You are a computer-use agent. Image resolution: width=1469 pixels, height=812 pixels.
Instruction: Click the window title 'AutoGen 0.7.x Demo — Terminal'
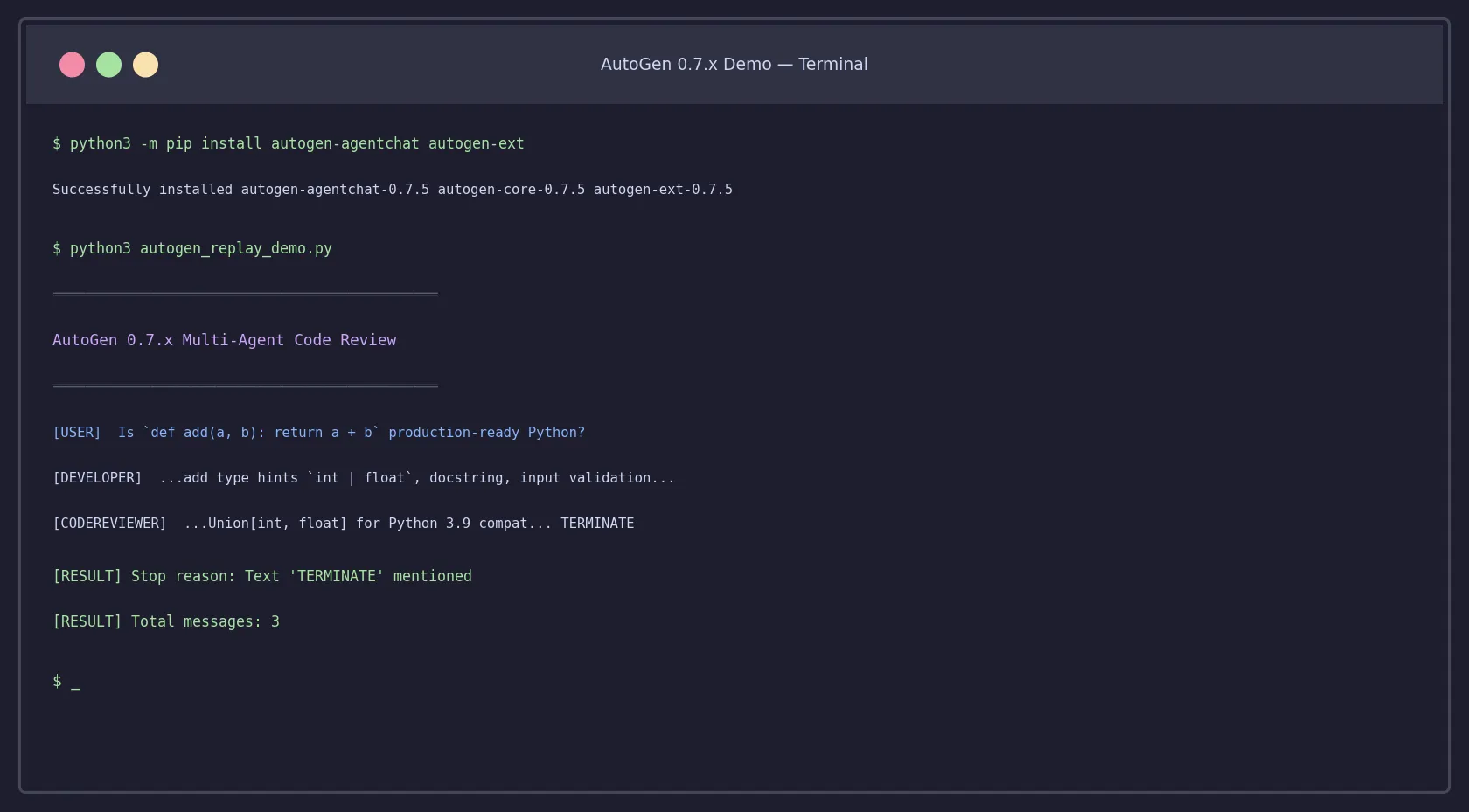click(x=734, y=65)
